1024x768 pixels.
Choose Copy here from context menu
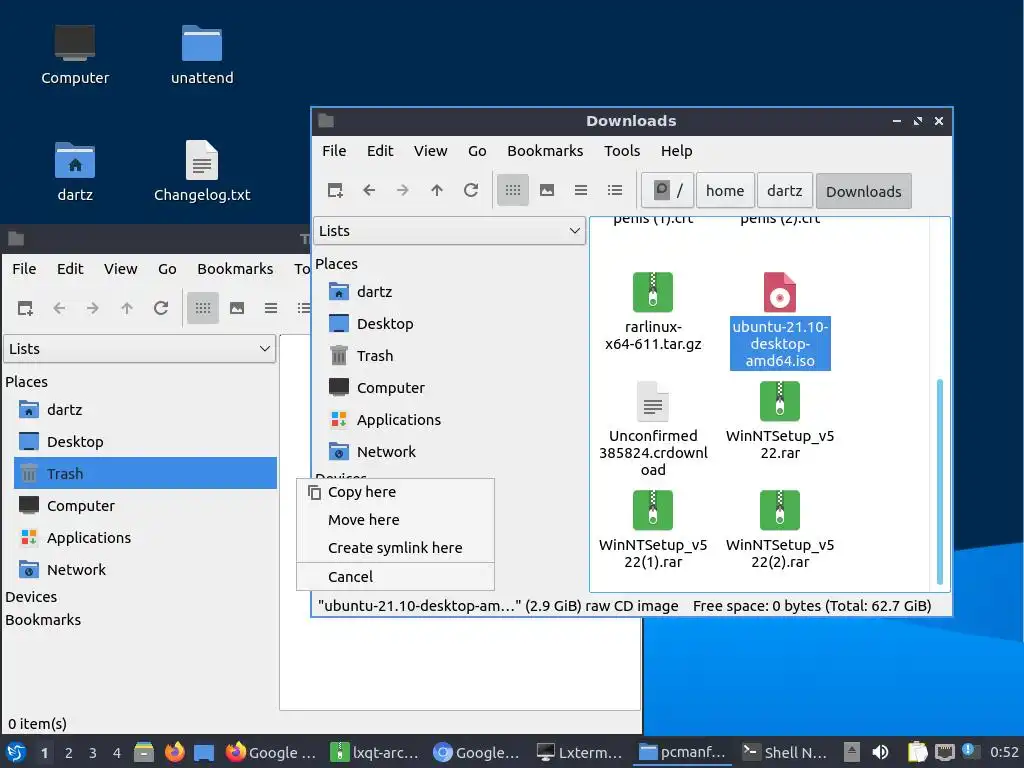[395, 492]
